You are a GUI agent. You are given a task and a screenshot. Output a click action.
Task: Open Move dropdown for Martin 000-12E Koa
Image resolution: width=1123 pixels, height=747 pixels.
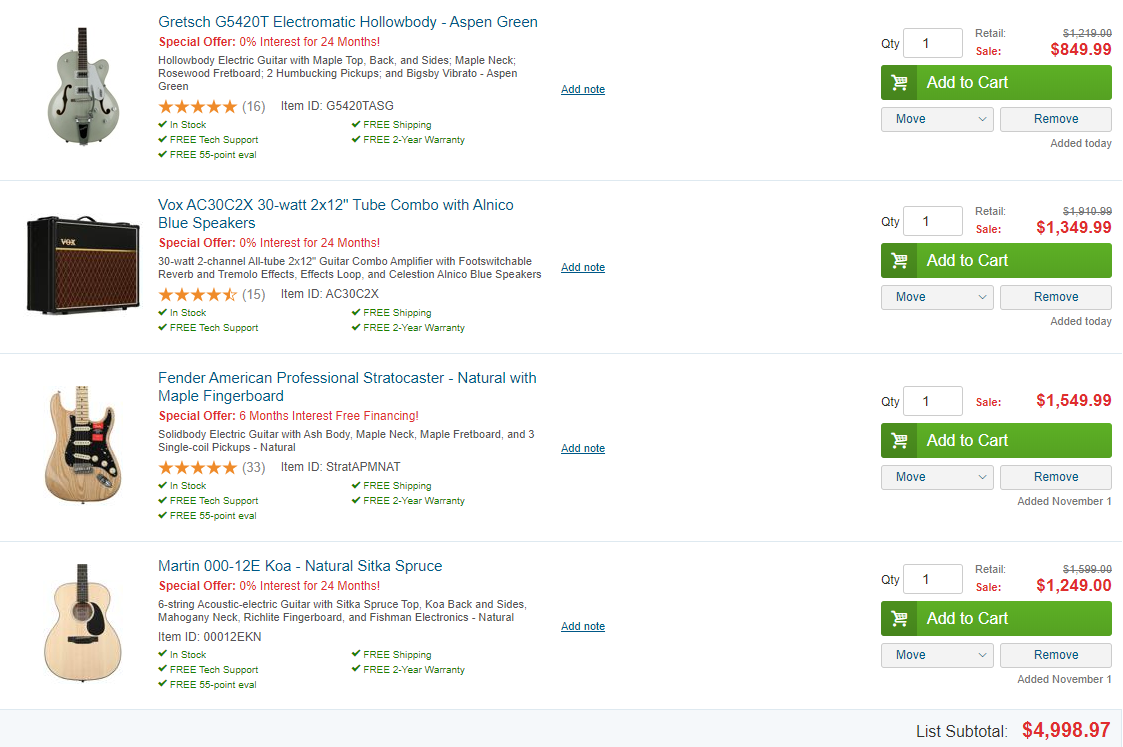[x=937, y=655]
